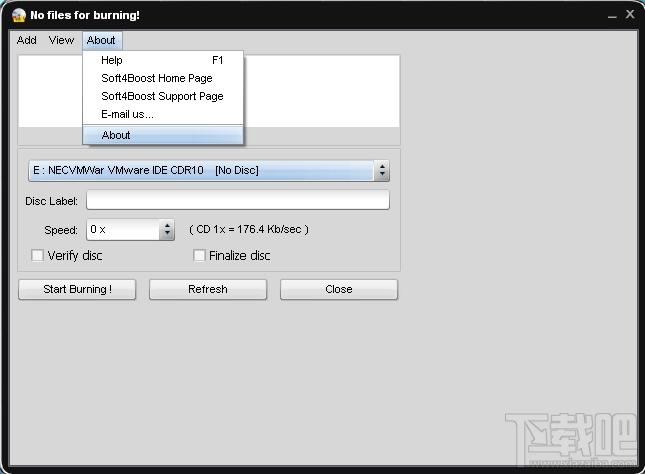
Task: Minimize the burning window
Action: tap(612, 16)
